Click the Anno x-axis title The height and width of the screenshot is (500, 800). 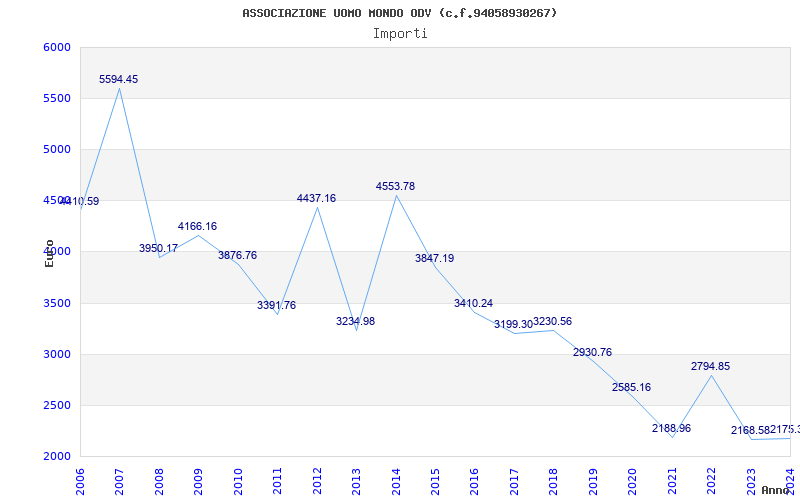coord(775,490)
